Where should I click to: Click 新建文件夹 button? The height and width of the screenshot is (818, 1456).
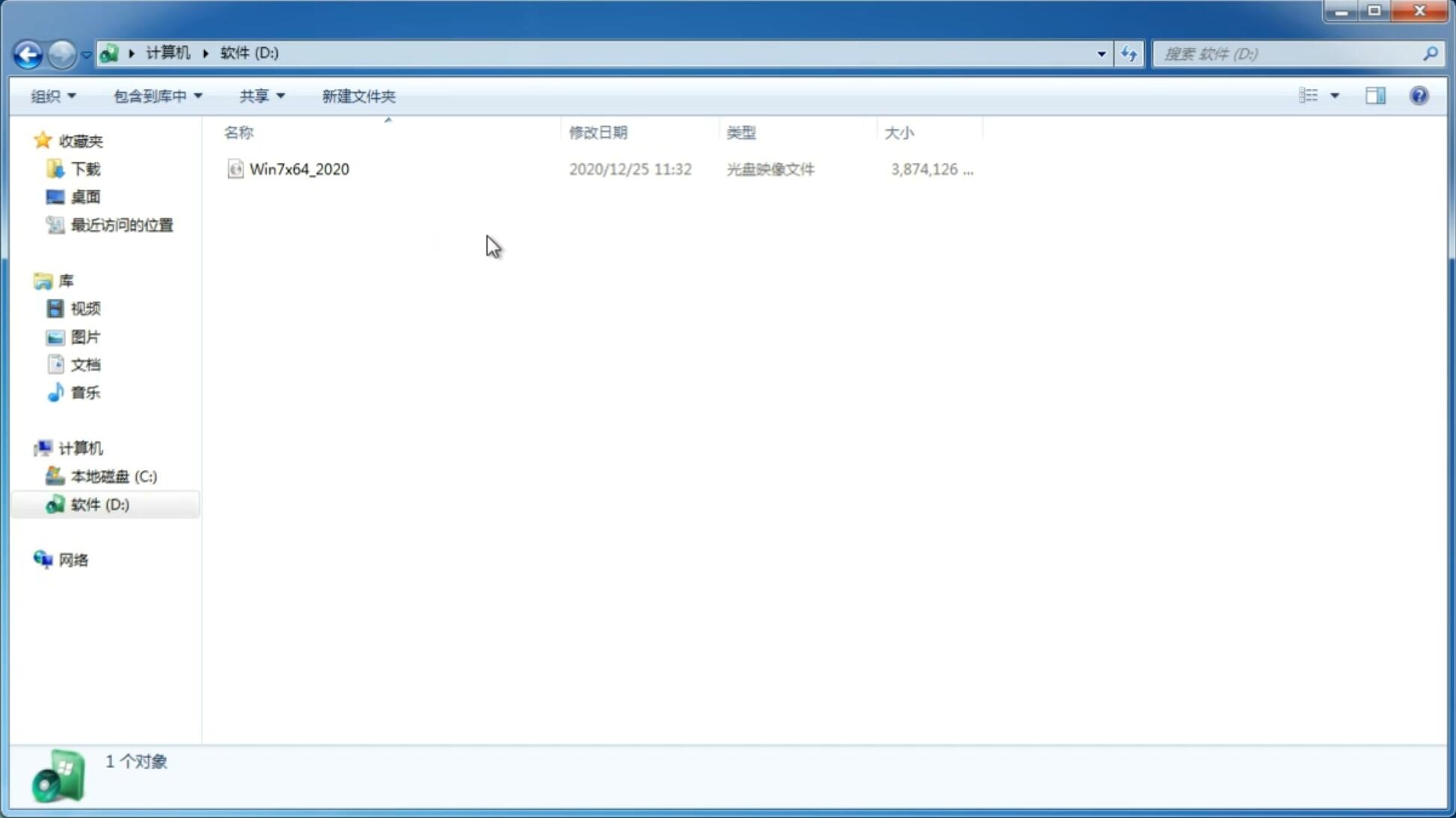click(358, 95)
